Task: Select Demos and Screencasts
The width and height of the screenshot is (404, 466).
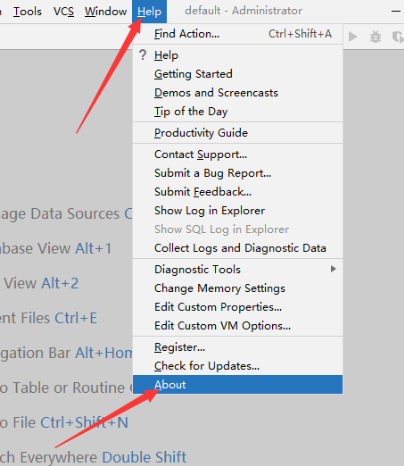Action: pyautogui.click(x=238, y=92)
